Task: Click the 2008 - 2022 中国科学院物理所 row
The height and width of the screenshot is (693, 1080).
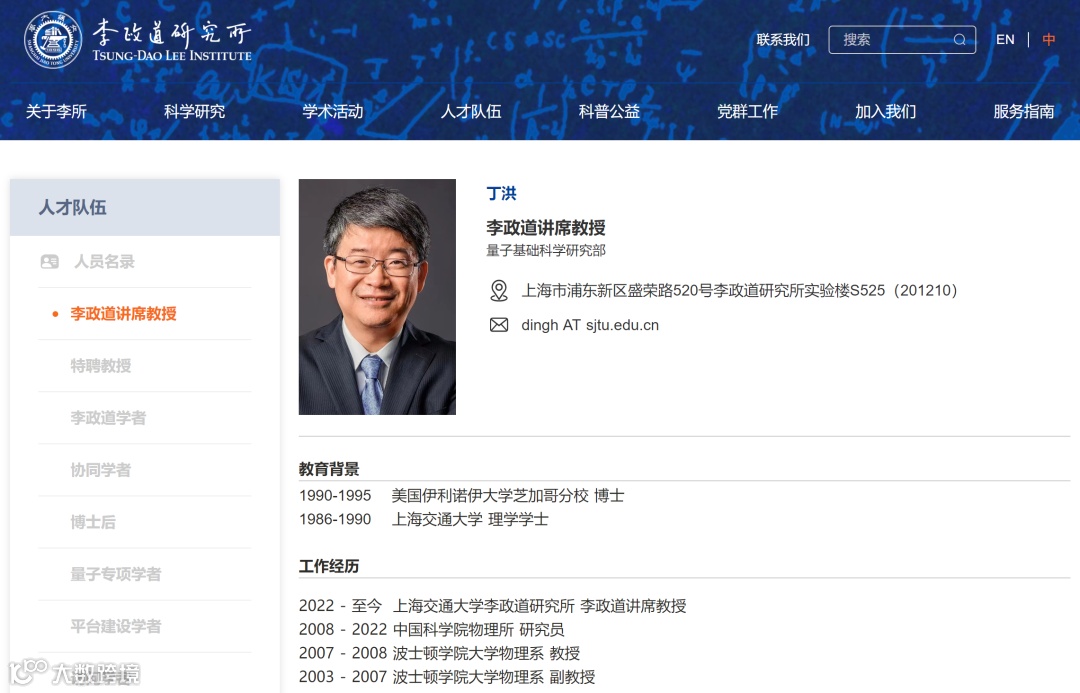Action: 431,630
